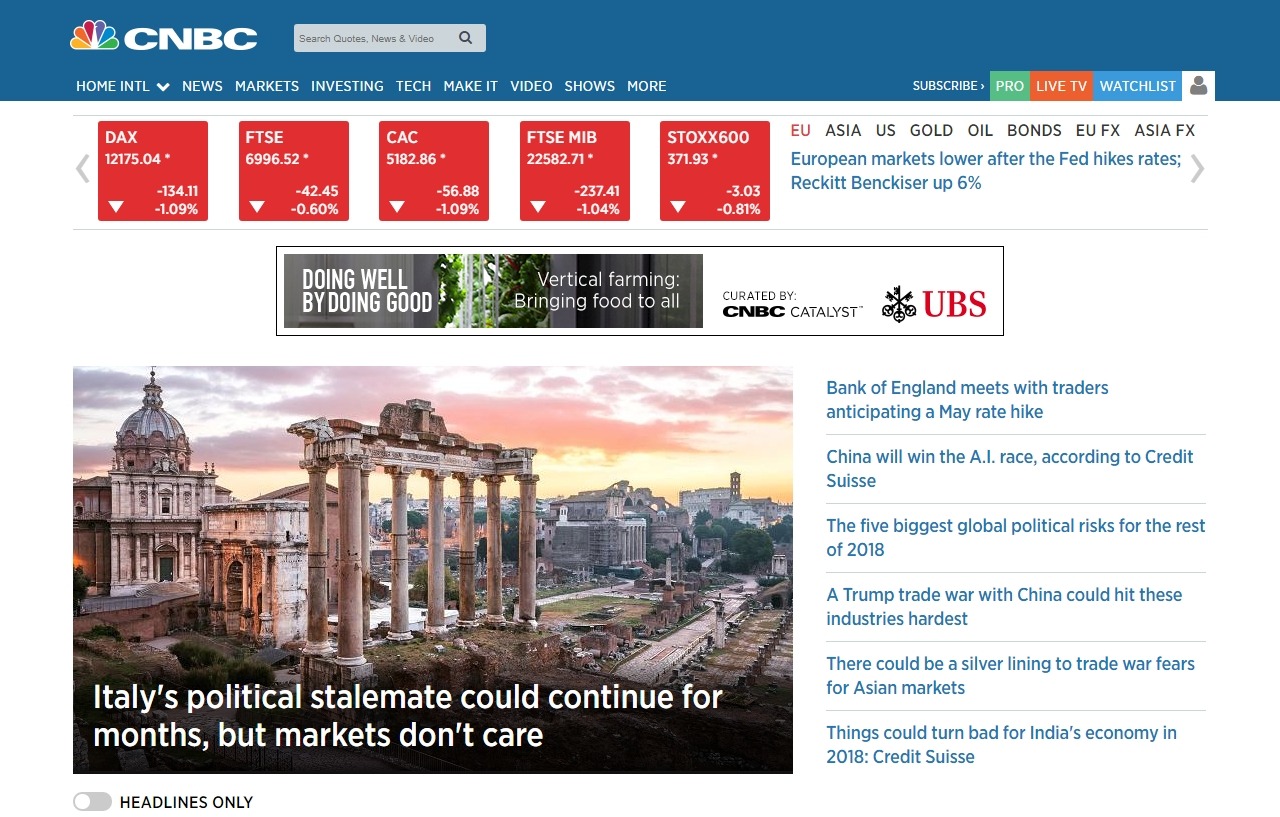1280x817 pixels.
Task: Click the CNBC wordmark text
Action: pos(190,39)
